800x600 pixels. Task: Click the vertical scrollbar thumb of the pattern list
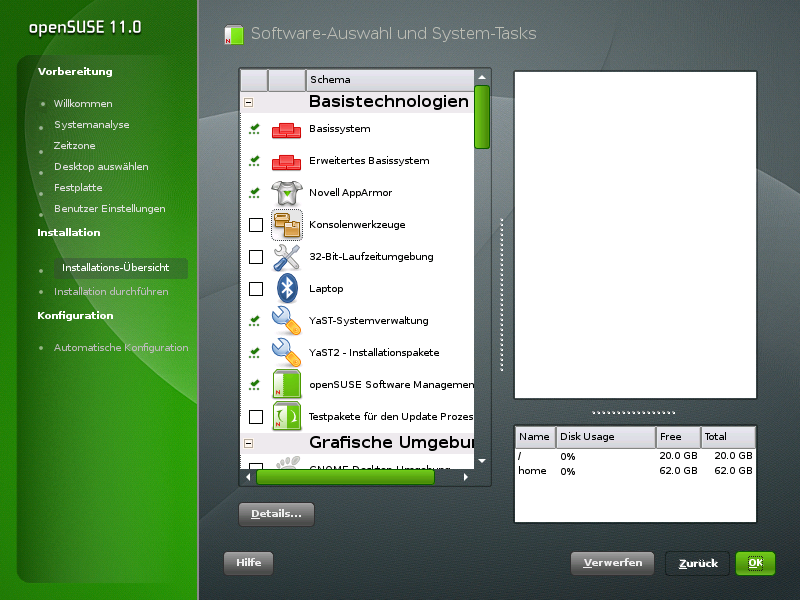coord(482,117)
